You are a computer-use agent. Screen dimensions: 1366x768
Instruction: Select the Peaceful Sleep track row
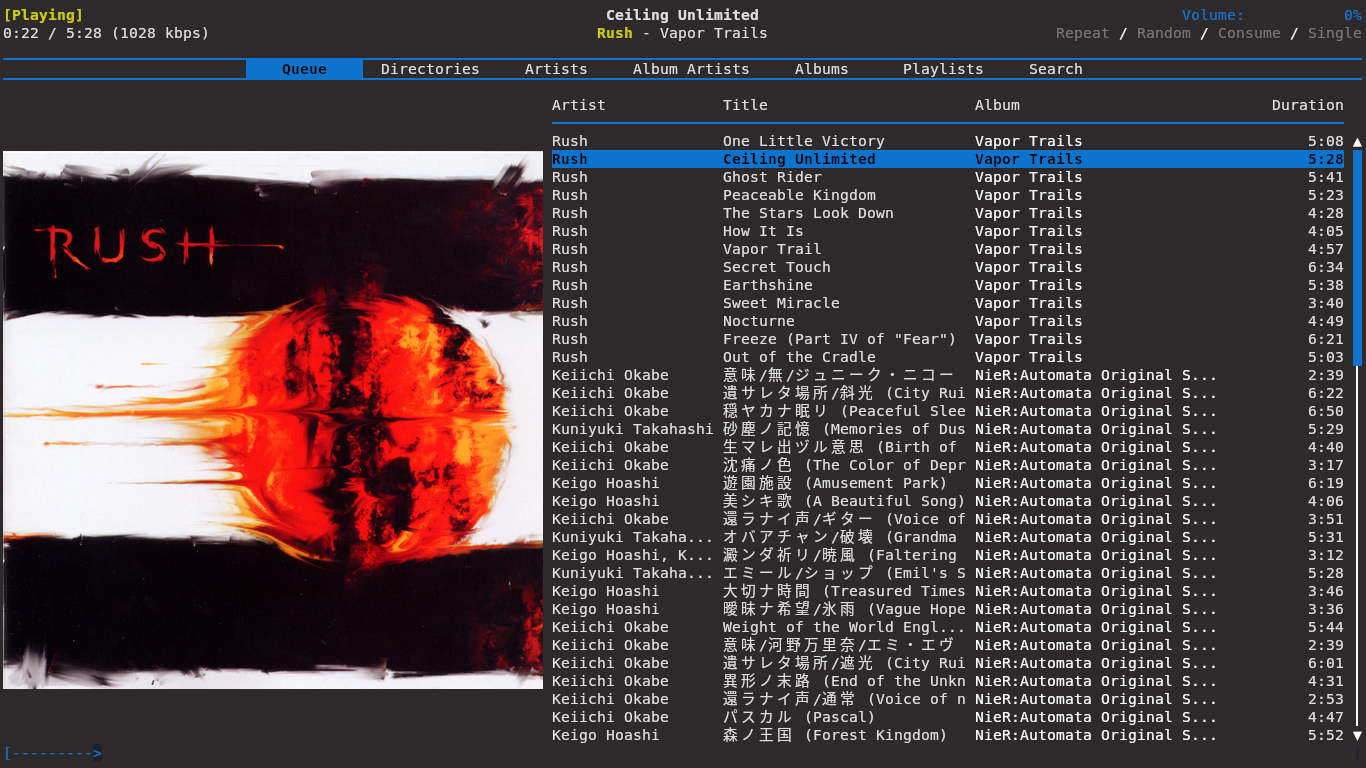948,411
